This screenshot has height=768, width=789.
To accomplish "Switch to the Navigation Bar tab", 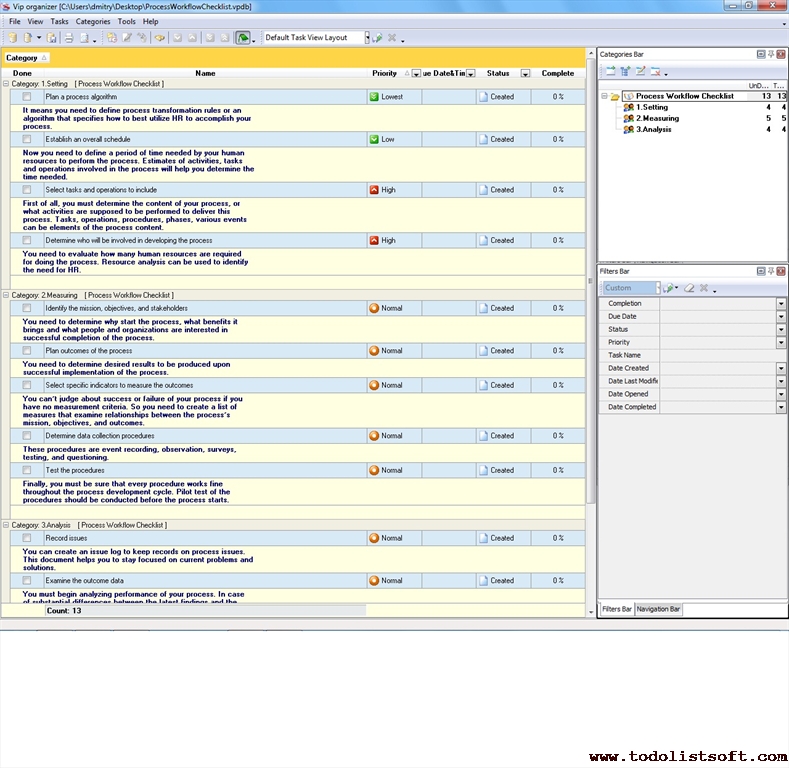I will [x=658, y=609].
